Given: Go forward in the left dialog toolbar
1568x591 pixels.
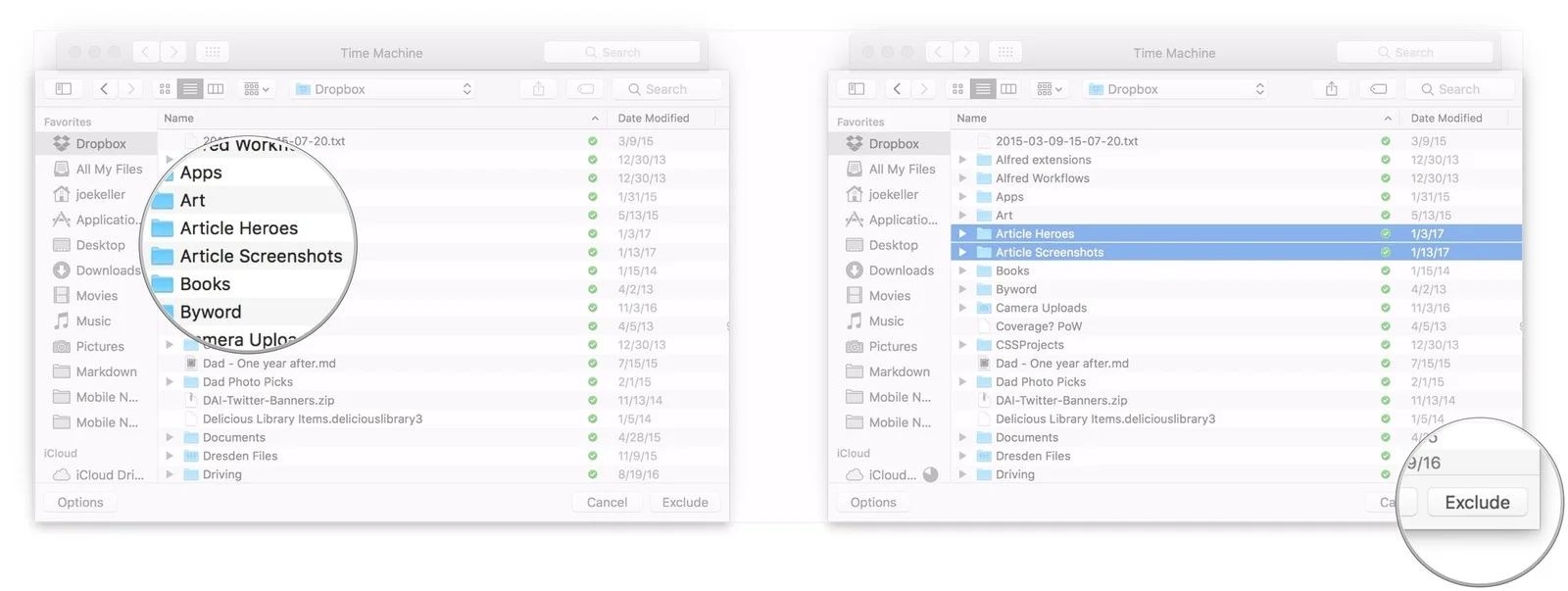Looking at the screenshot, I should (x=130, y=89).
